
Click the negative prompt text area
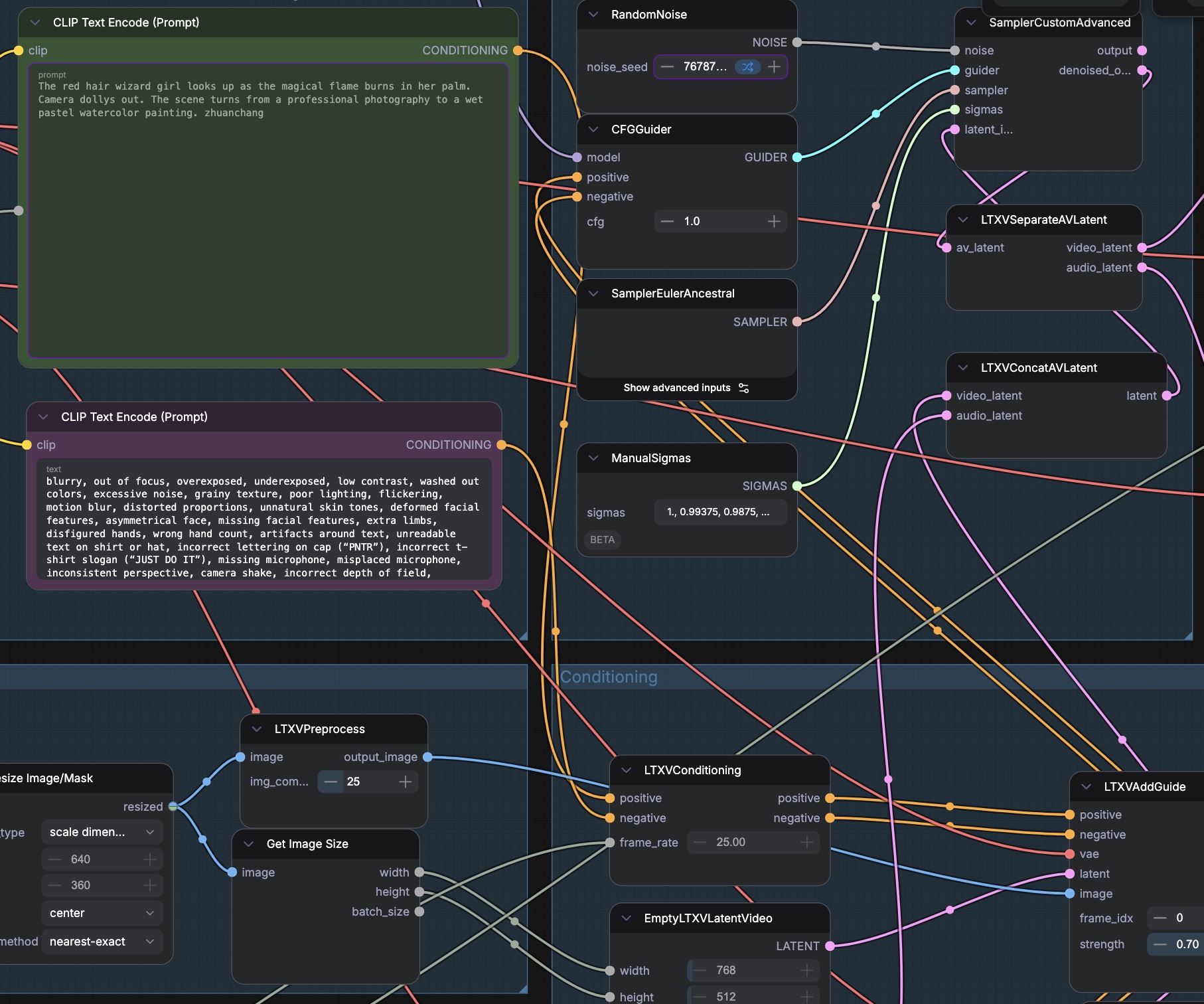[x=264, y=519]
